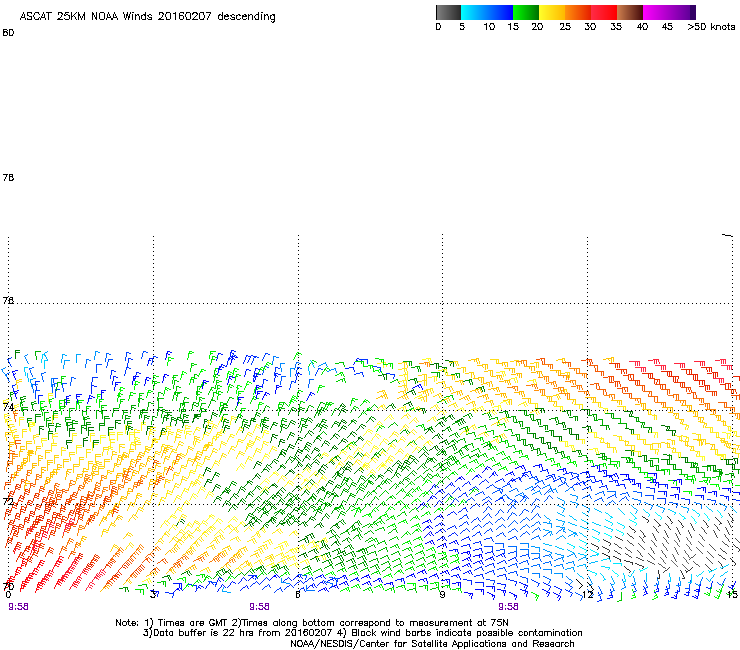This screenshot has height=650, width=740.
Task: Select the latitude label 76
Action: [x=8, y=300]
